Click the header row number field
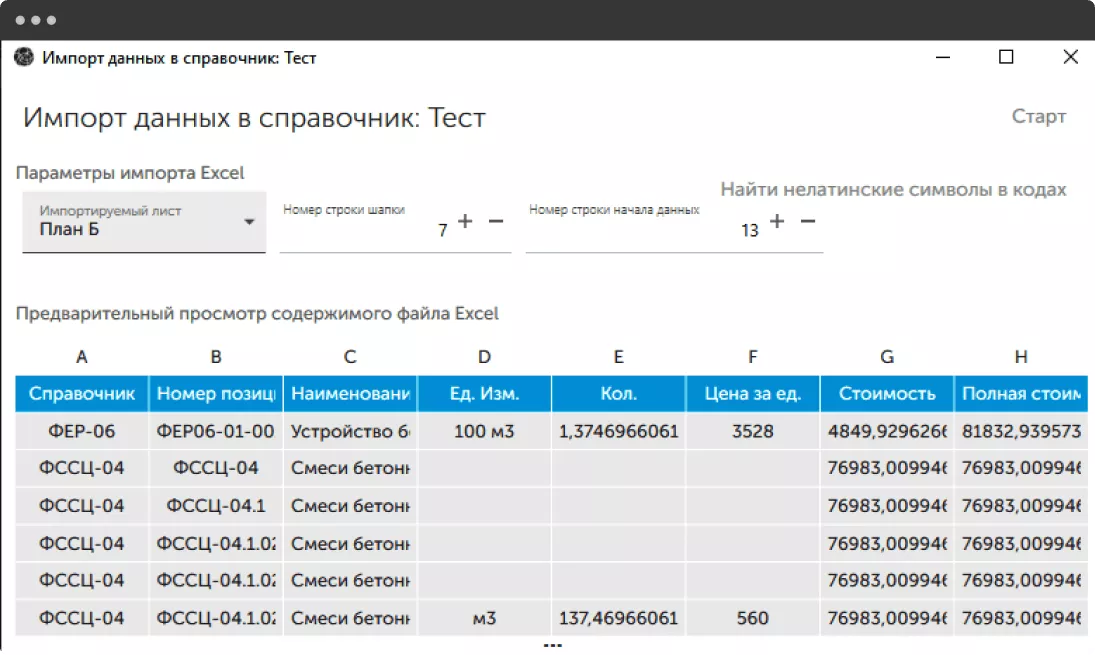This screenshot has width=1095, height=655. (x=365, y=230)
